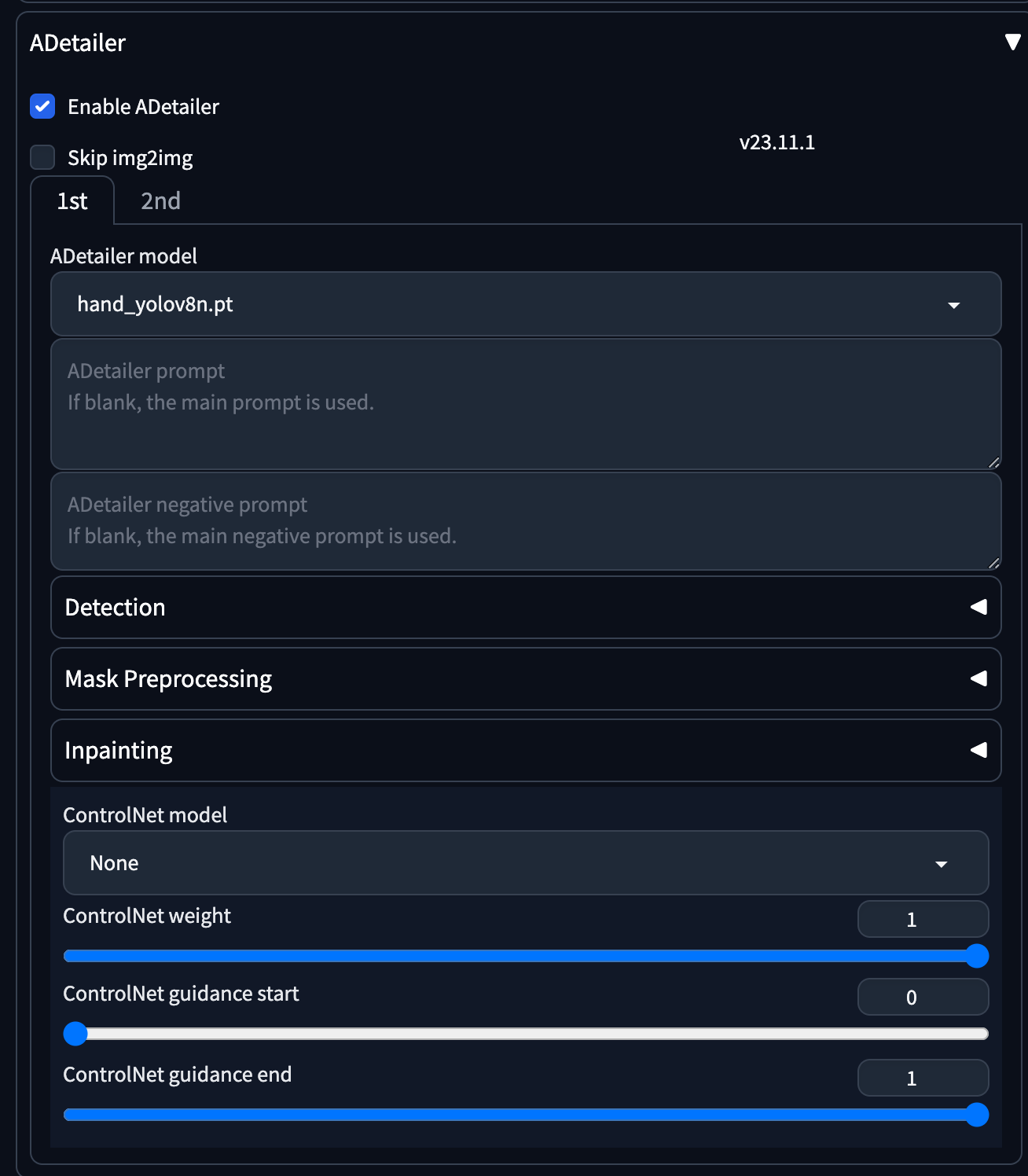1028x1176 pixels.
Task: Collapse the ADetailer panel triangle icon
Action: (1012, 42)
